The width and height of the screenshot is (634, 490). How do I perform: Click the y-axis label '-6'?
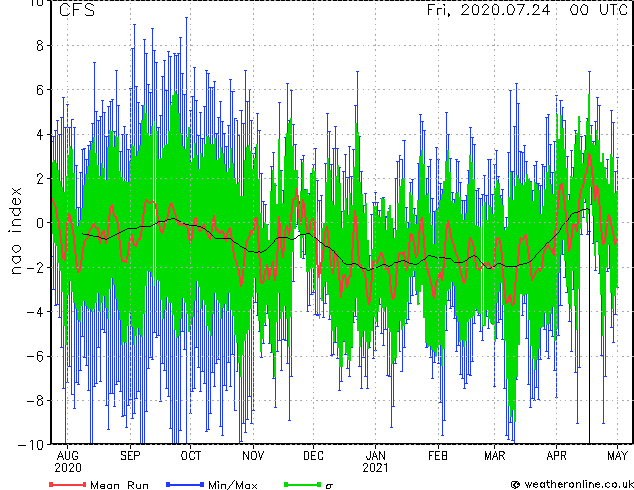tap(35, 356)
